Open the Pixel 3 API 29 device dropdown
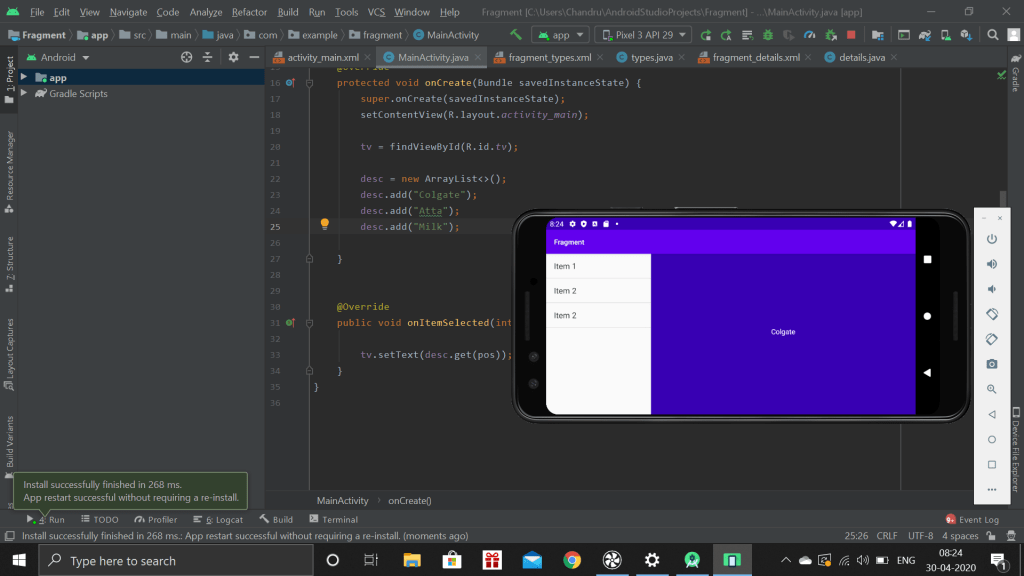Image resolution: width=1024 pixels, height=576 pixels. [642, 35]
